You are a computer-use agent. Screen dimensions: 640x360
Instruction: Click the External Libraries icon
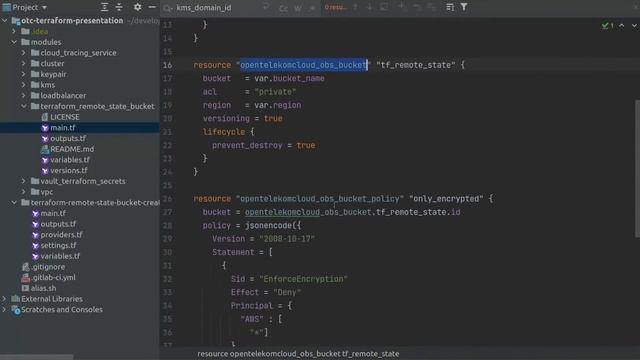point(16,299)
